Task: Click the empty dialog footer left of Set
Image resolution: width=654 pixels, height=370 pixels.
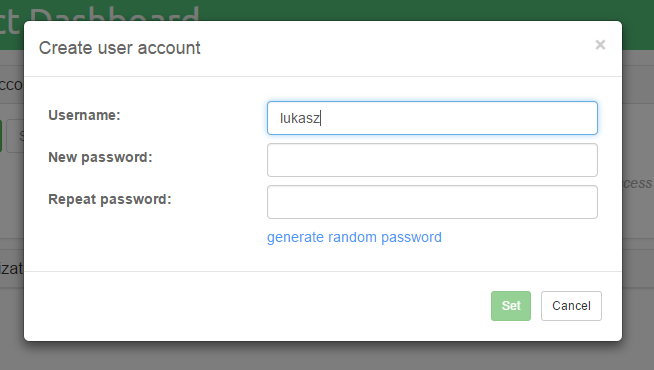Action: coord(257,306)
